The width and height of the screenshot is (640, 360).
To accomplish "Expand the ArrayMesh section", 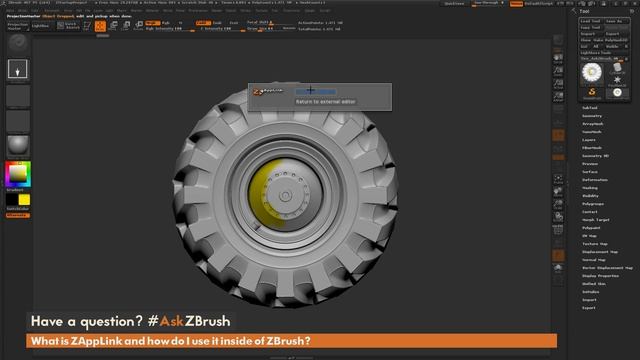I will [x=593, y=124].
